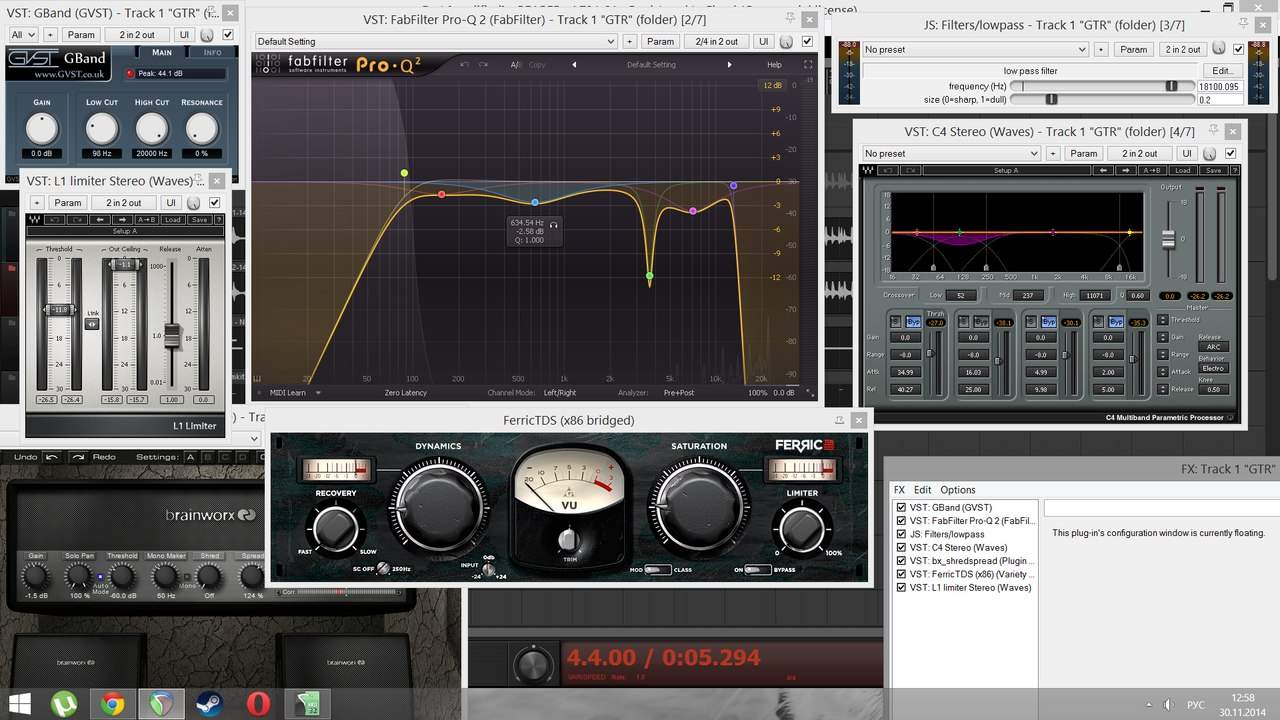Click the Opera browser taskbar icon

[x=258, y=703]
